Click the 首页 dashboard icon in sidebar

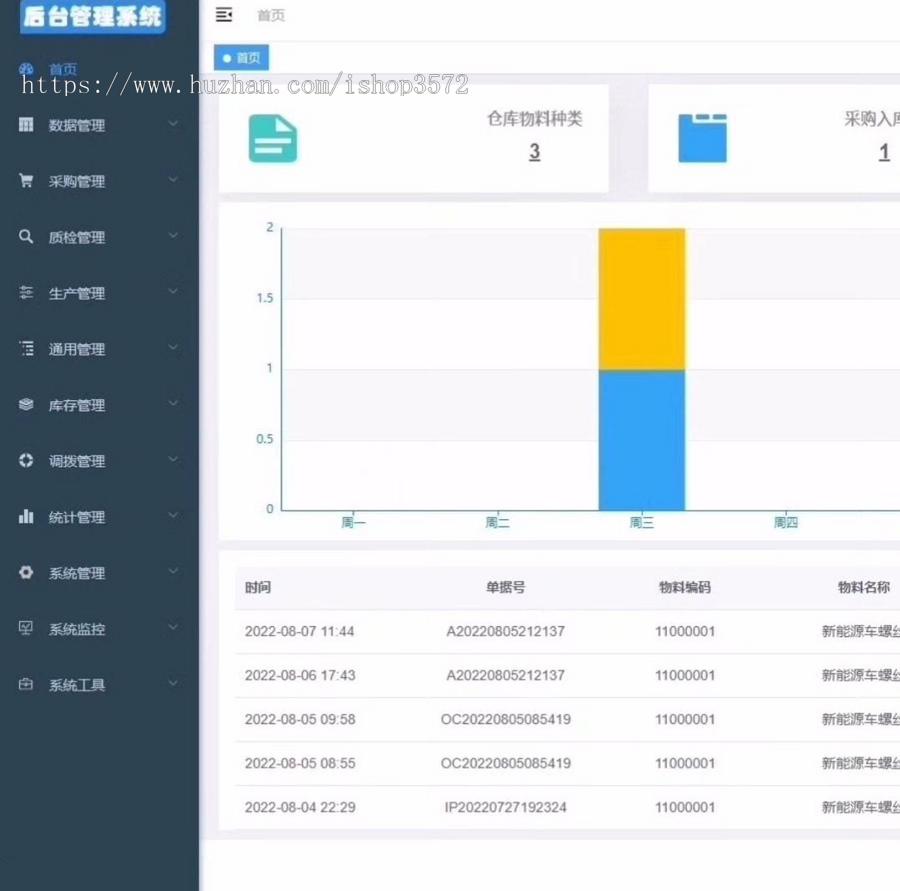pyautogui.click(x=26, y=69)
